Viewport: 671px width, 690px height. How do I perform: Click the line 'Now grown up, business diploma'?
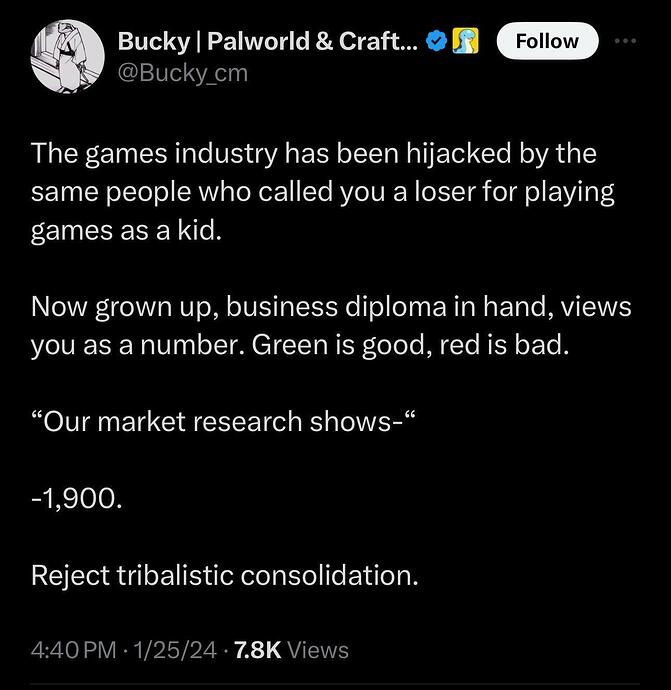(331, 307)
